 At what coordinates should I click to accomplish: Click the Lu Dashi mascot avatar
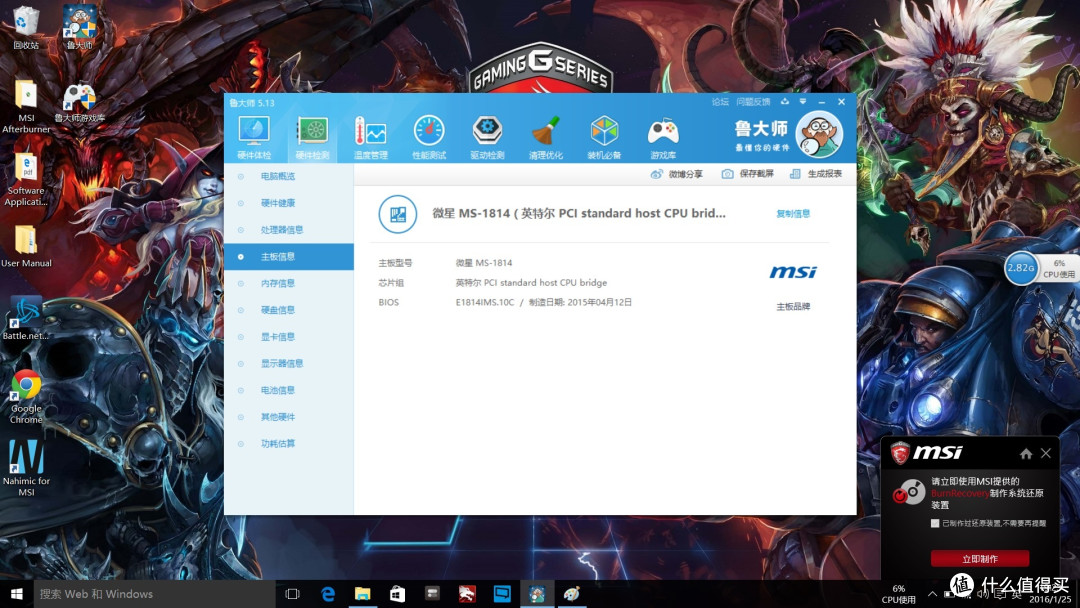(x=819, y=134)
